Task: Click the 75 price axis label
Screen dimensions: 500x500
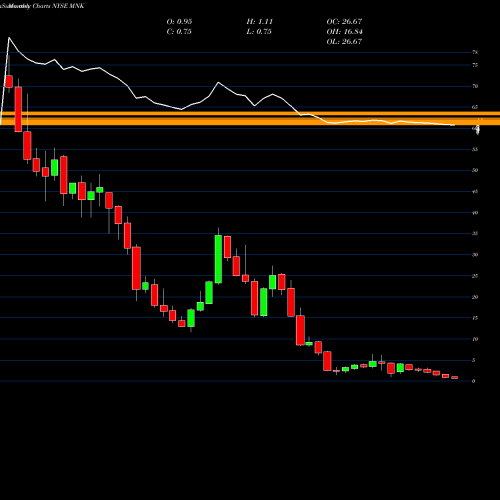Action: pos(475,65)
